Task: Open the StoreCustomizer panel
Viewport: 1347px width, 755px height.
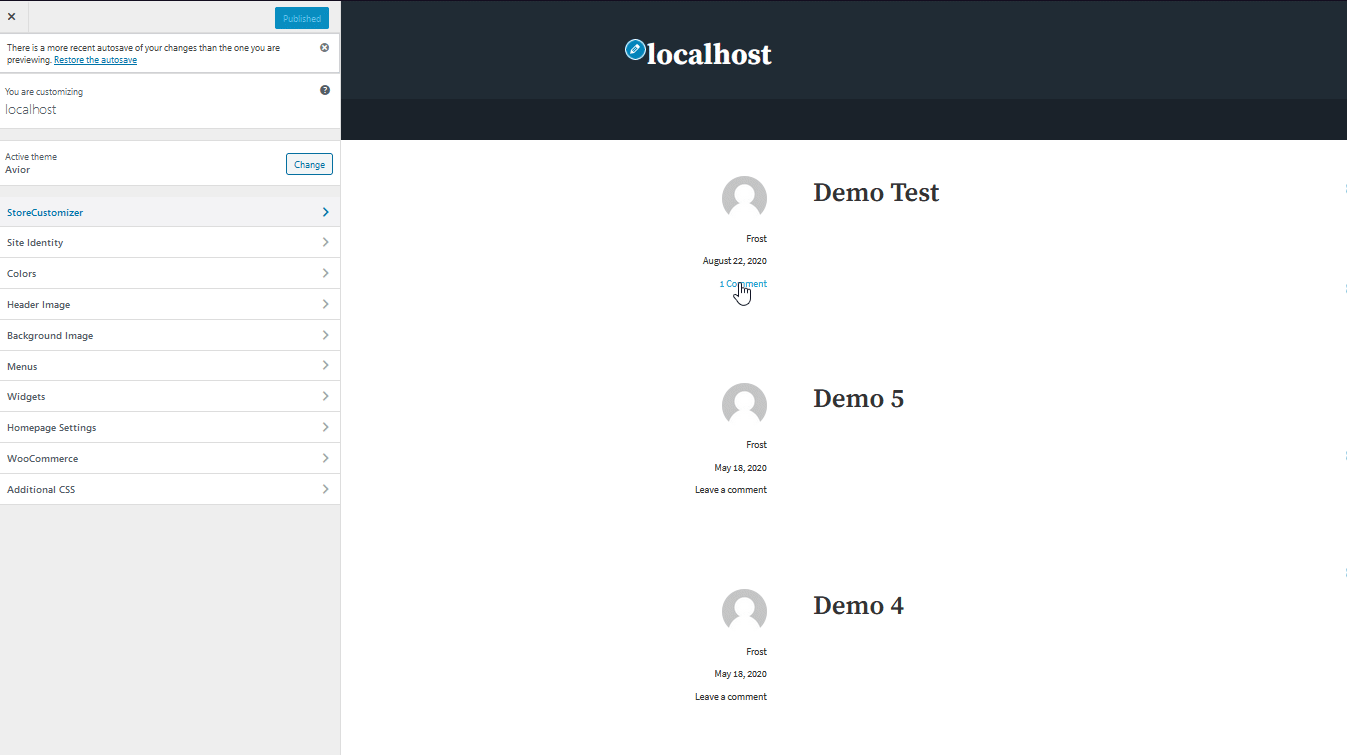Action: [170, 212]
